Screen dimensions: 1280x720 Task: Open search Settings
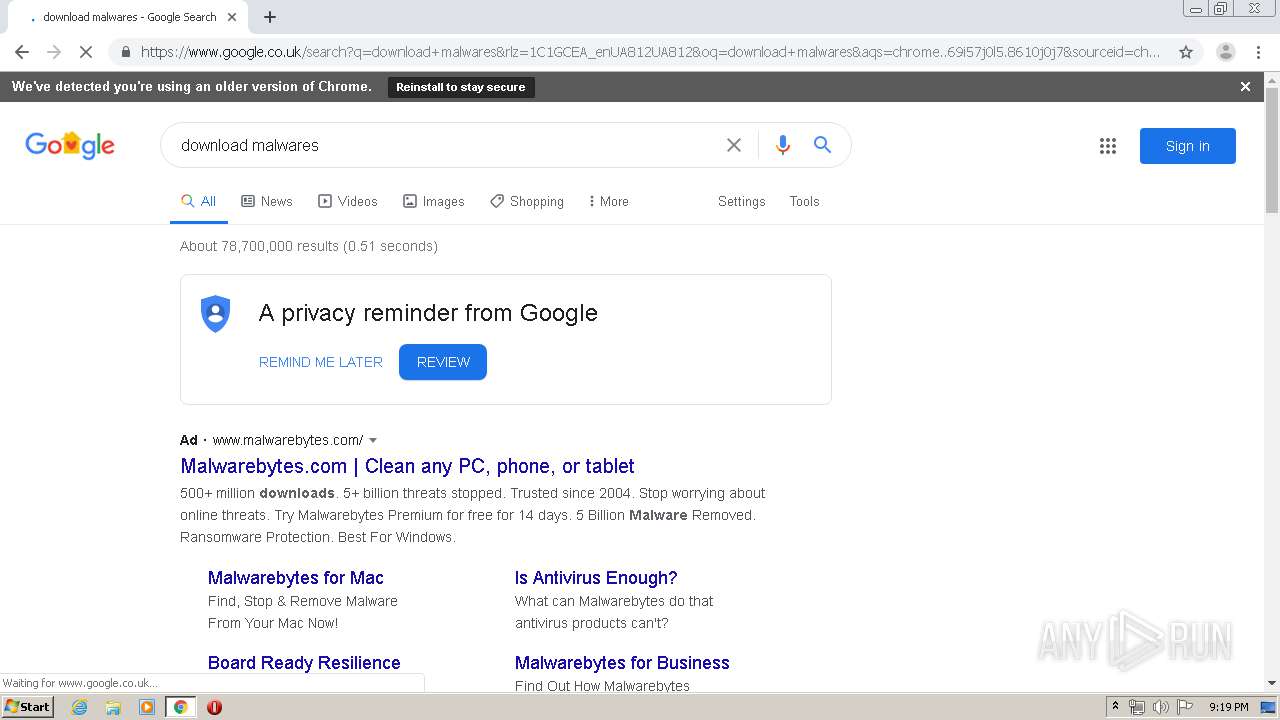coord(741,201)
